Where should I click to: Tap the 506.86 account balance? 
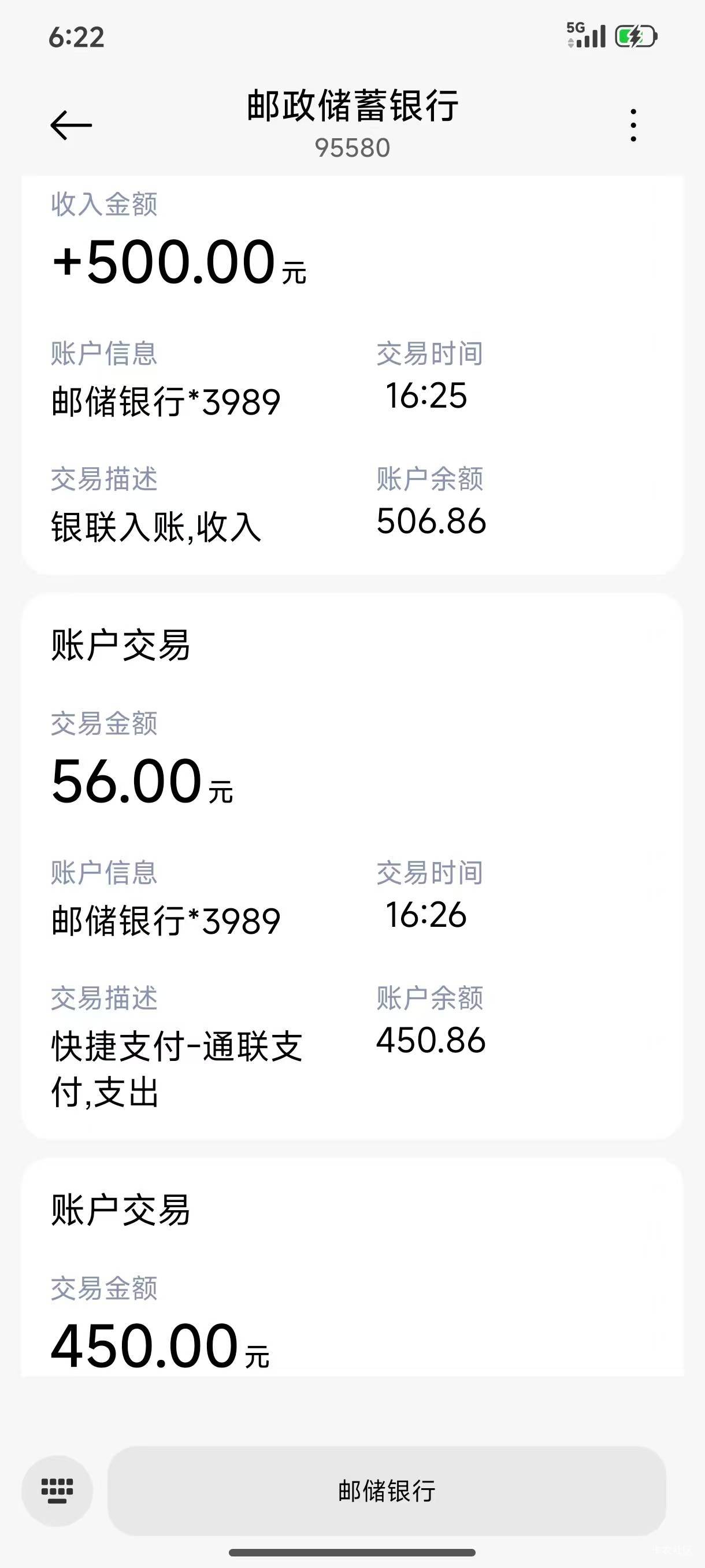431,522
